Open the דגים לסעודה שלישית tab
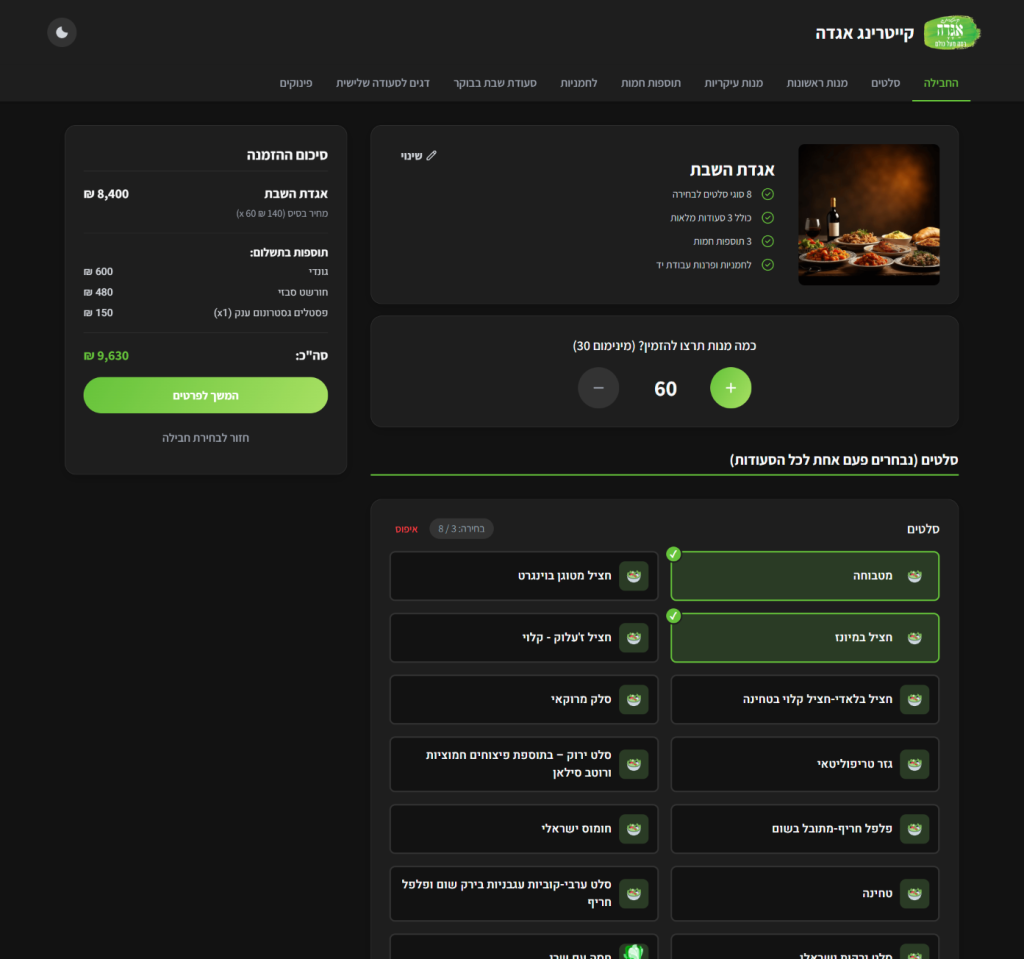 [383, 83]
